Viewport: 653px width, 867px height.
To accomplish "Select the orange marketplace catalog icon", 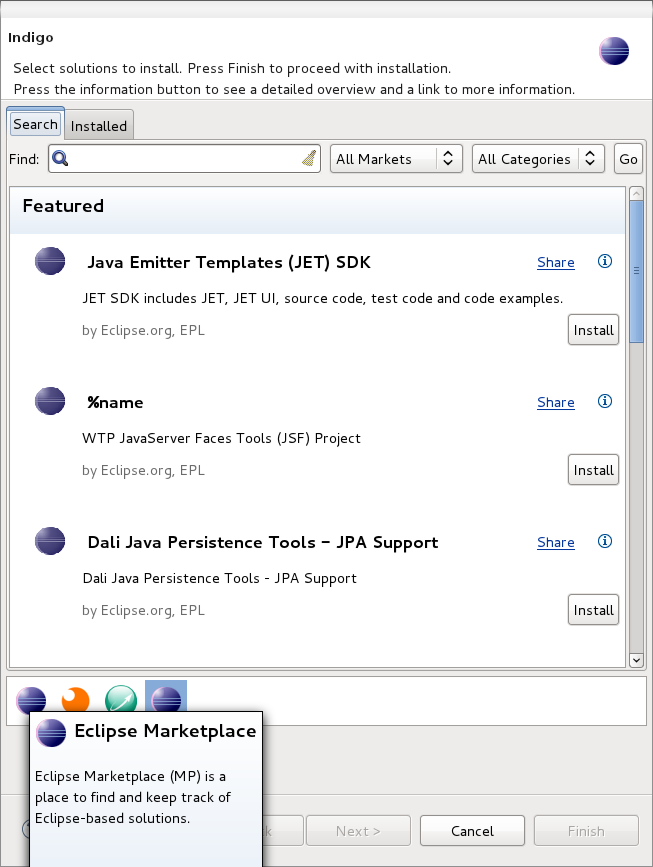I will click(76, 699).
